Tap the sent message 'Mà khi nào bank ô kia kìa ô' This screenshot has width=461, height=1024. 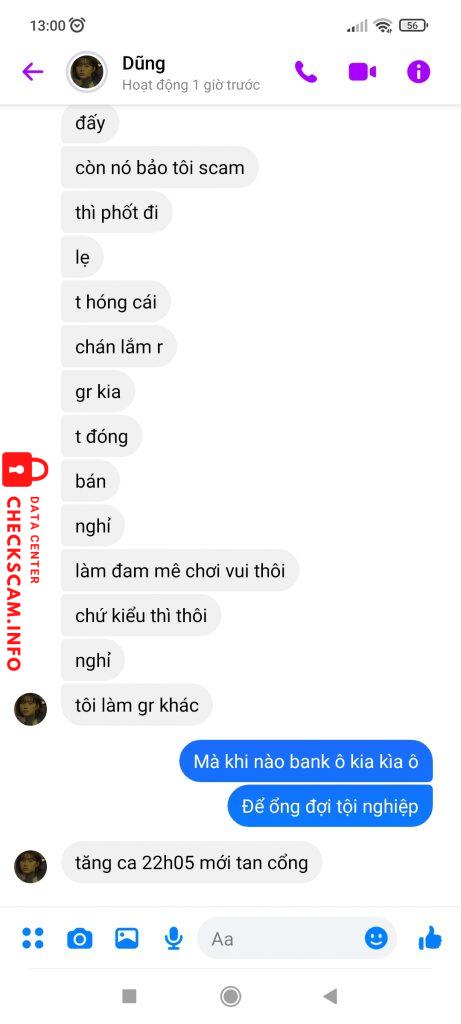(306, 761)
